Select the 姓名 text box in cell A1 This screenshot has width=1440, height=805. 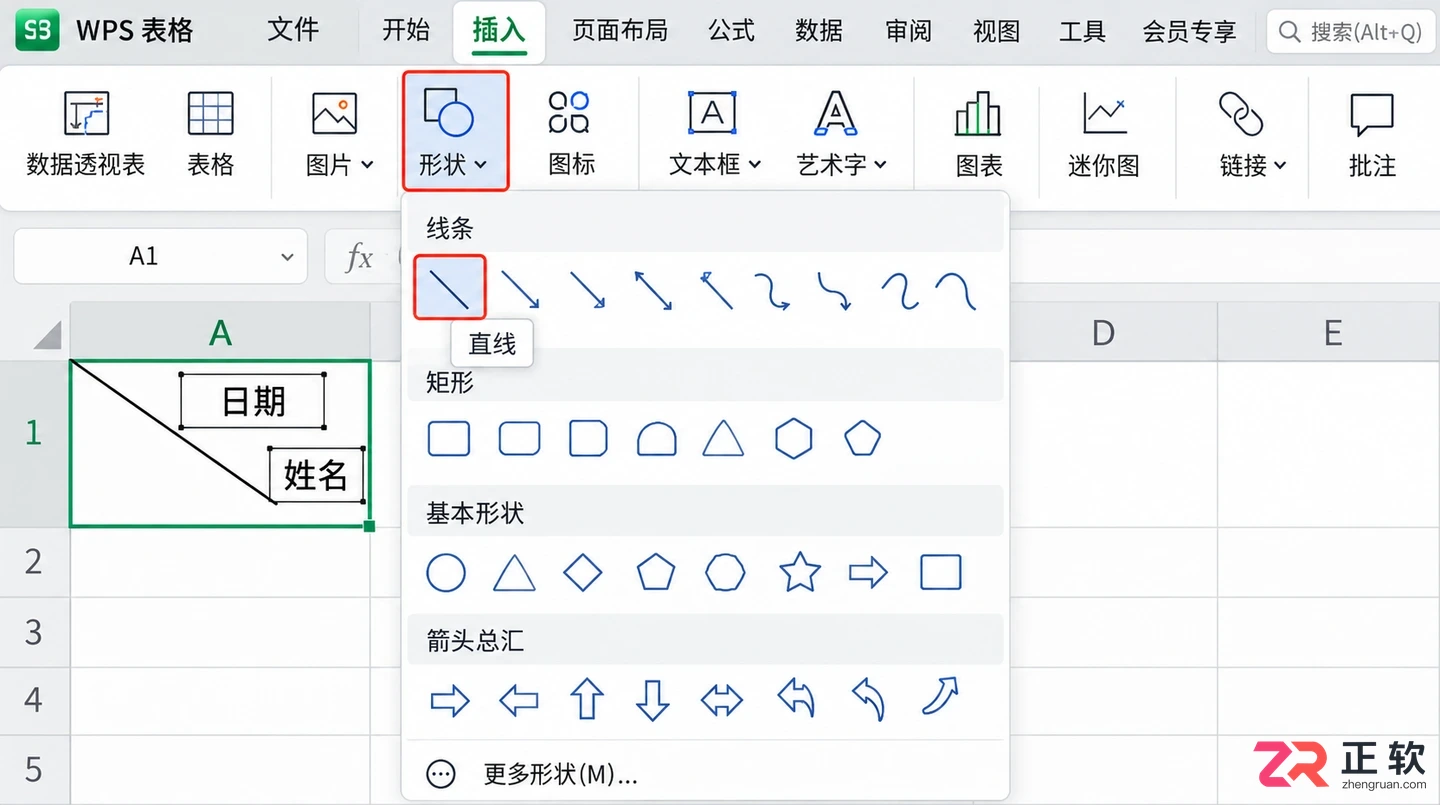[x=316, y=475]
